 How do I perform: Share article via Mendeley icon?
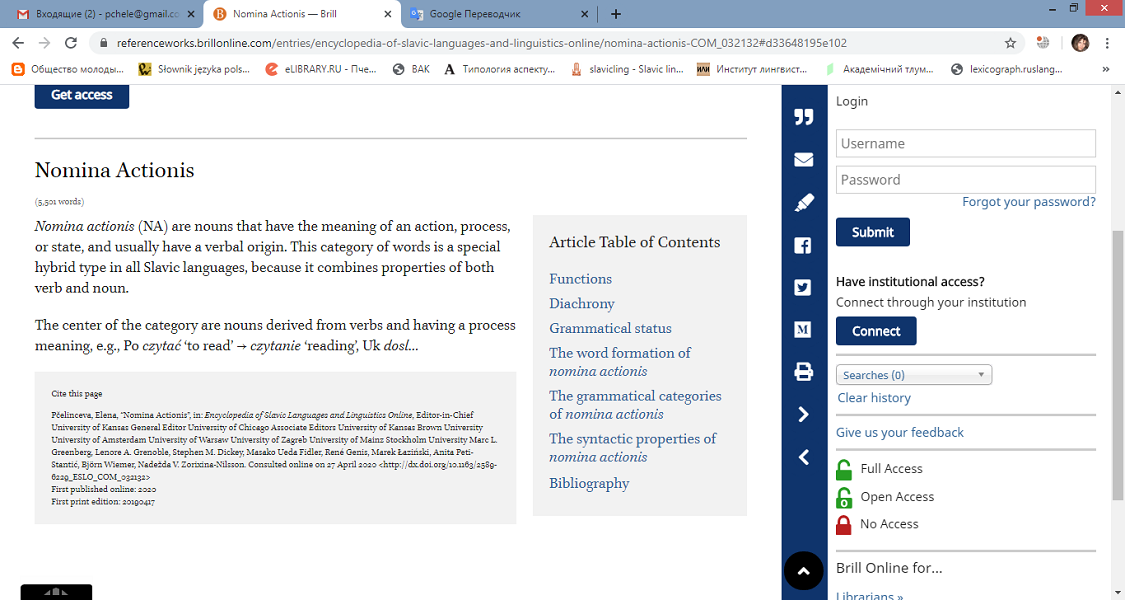click(x=803, y=329)
